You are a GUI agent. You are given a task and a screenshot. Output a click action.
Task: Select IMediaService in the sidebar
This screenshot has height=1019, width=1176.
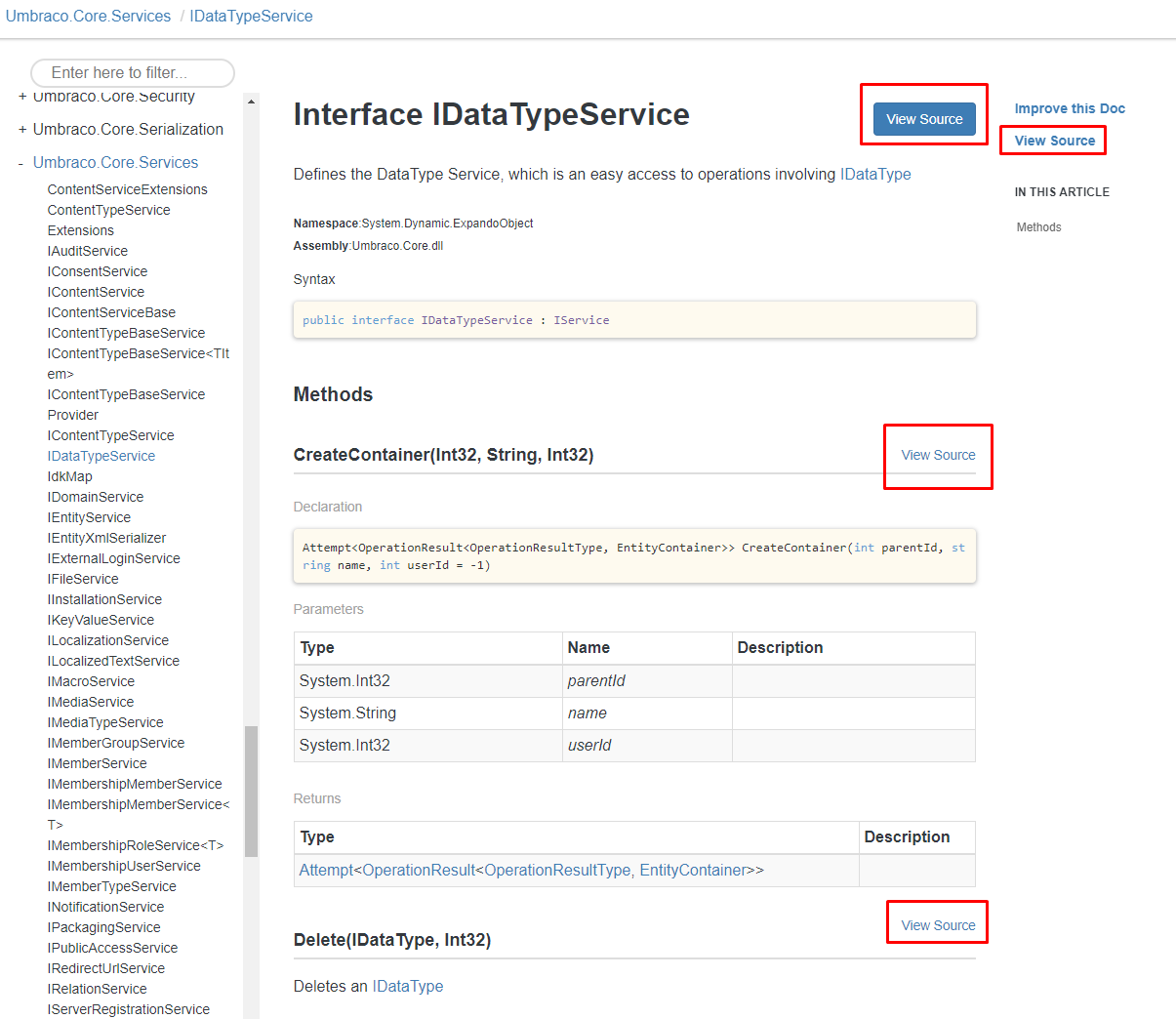click(x=92, y=701)
